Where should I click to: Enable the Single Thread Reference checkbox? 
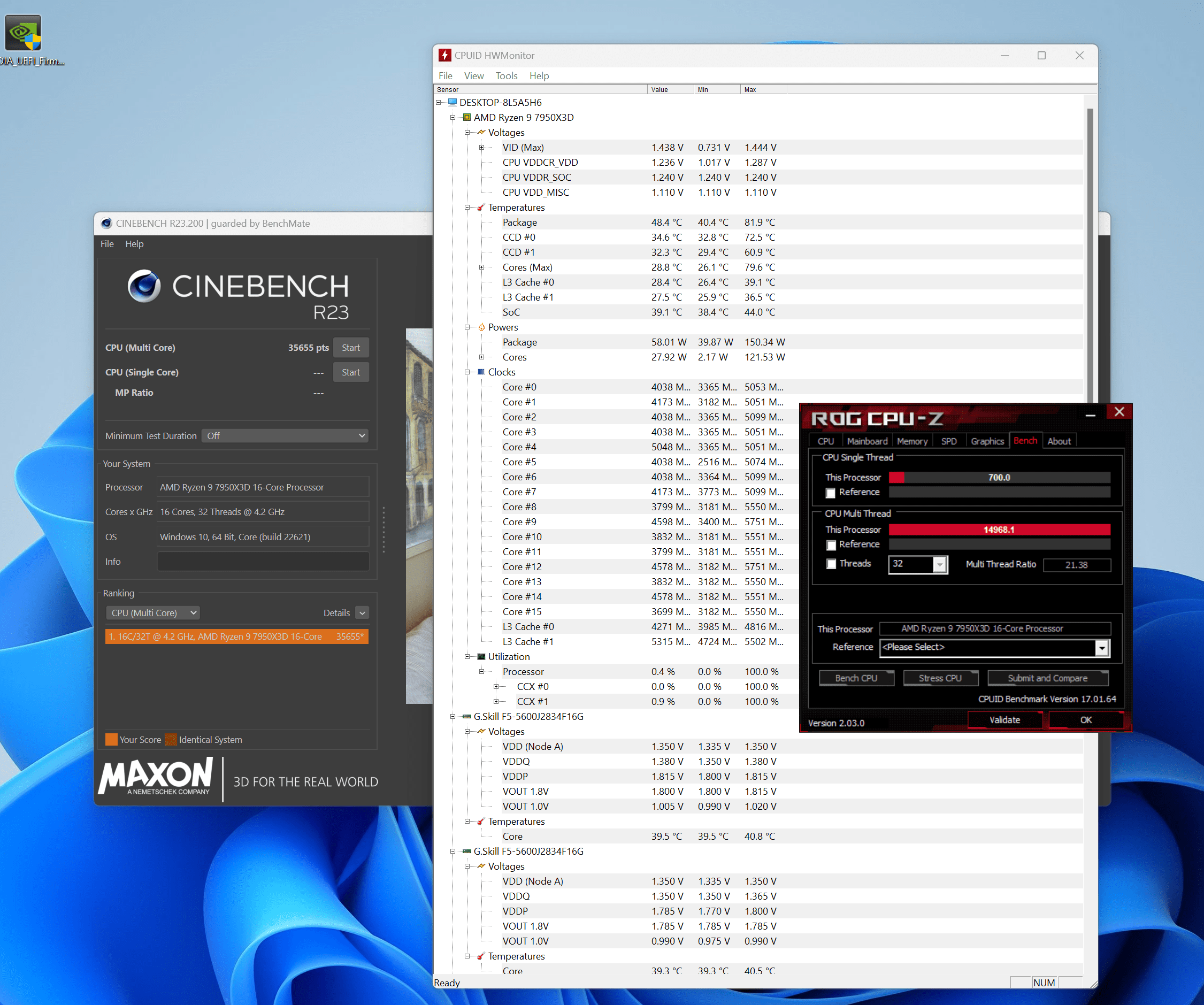click(830, 493)
